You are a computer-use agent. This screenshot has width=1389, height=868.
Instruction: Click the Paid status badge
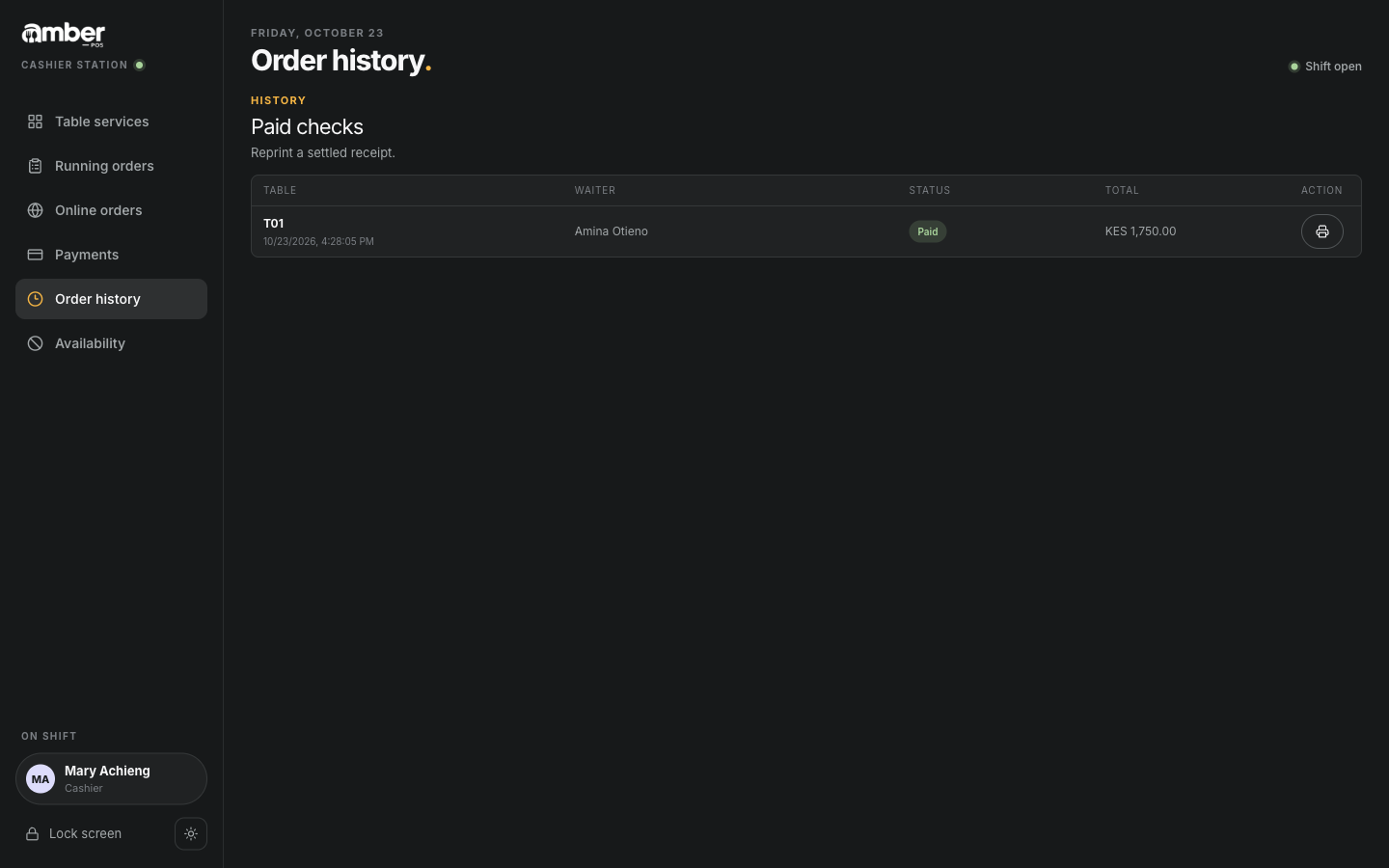point(928,231)
